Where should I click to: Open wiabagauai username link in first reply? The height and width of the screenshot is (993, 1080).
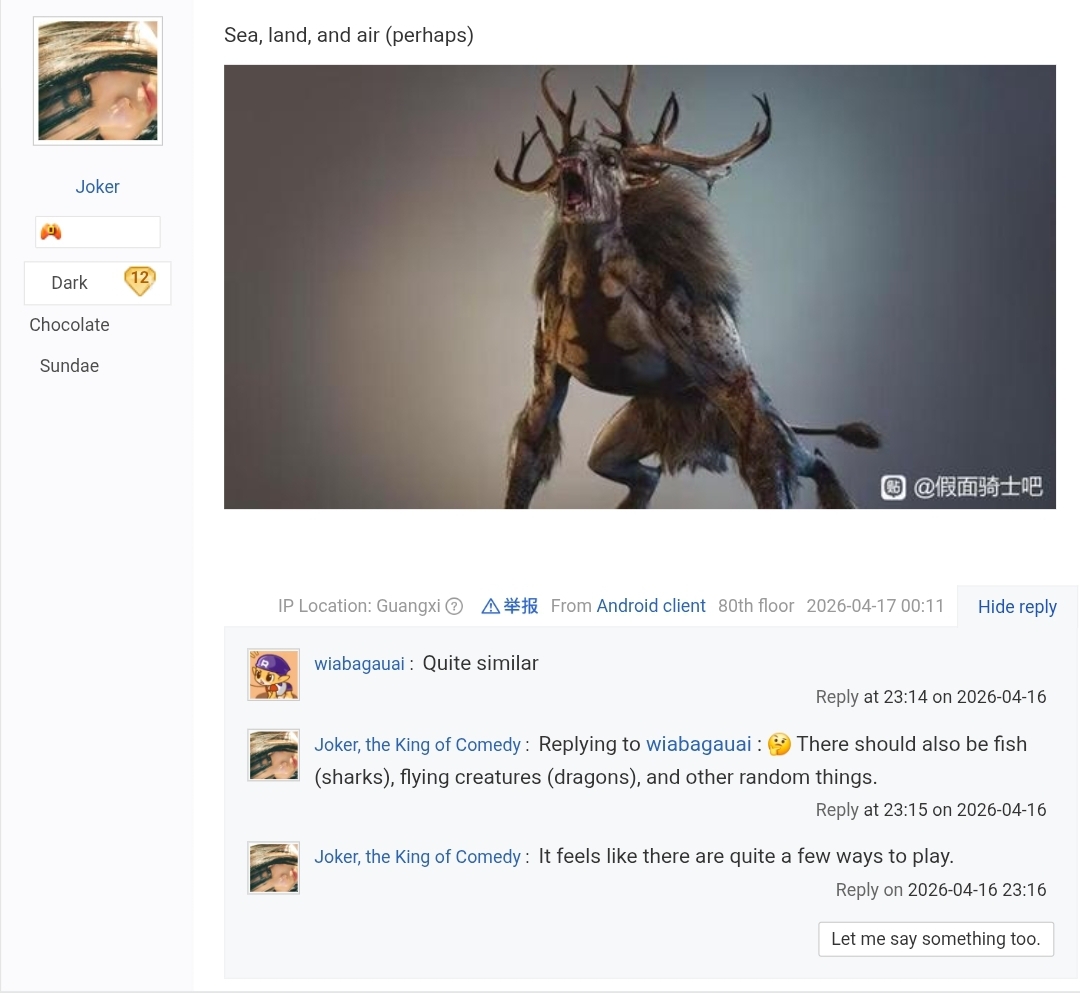tap(360, 664)
